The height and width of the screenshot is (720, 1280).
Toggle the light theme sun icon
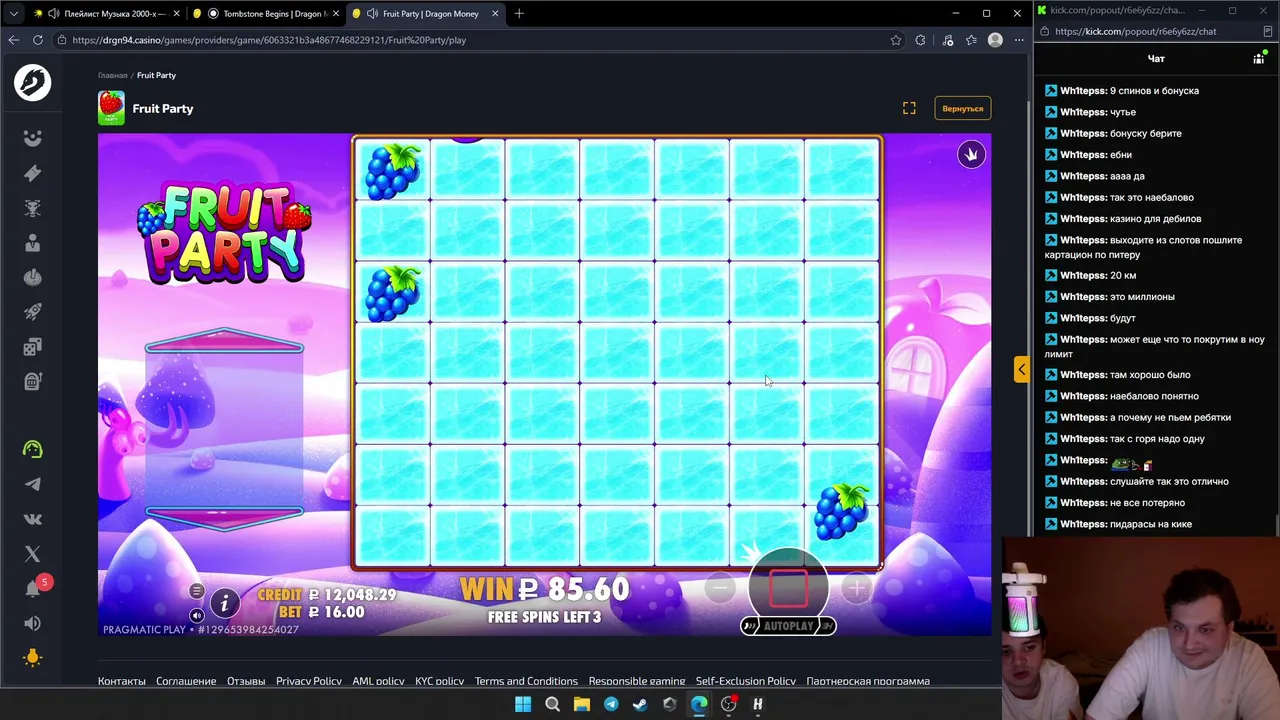point(32,657)
